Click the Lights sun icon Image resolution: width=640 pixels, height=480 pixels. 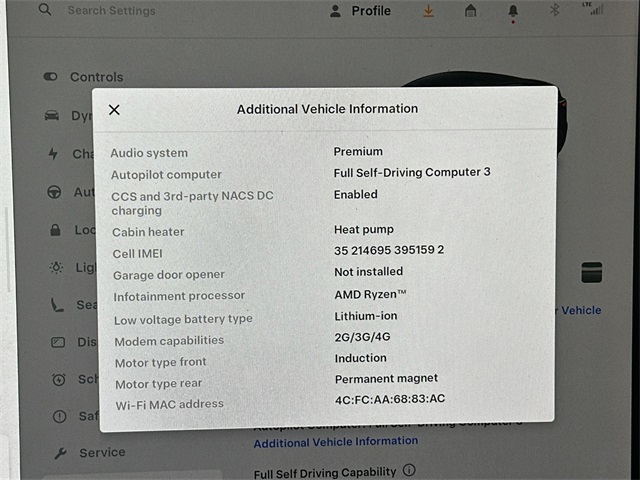coord(56,268)
